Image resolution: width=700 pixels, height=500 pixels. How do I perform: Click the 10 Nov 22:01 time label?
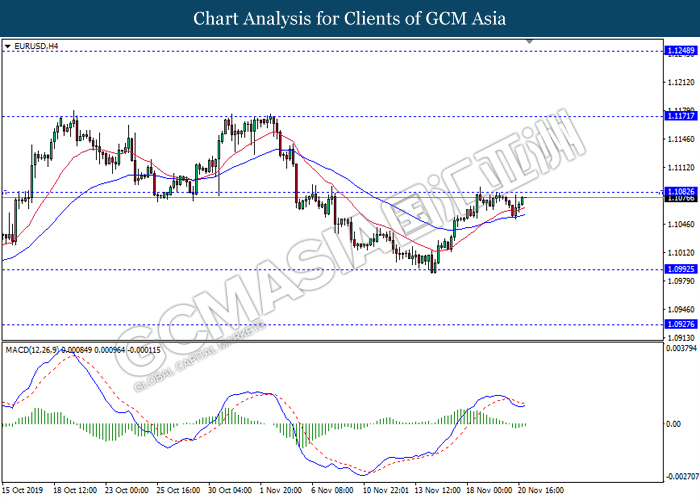[x=386, y=490]
